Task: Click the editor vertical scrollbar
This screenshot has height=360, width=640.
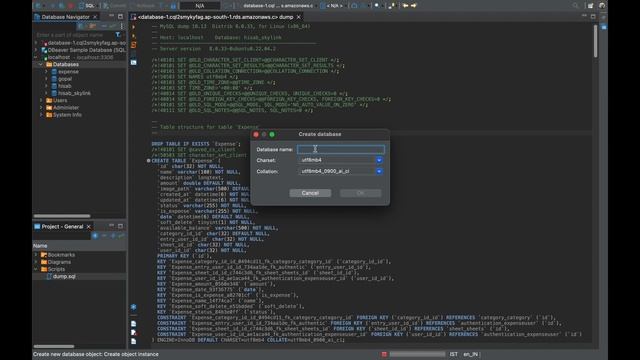Action: [x=596, y=41]
